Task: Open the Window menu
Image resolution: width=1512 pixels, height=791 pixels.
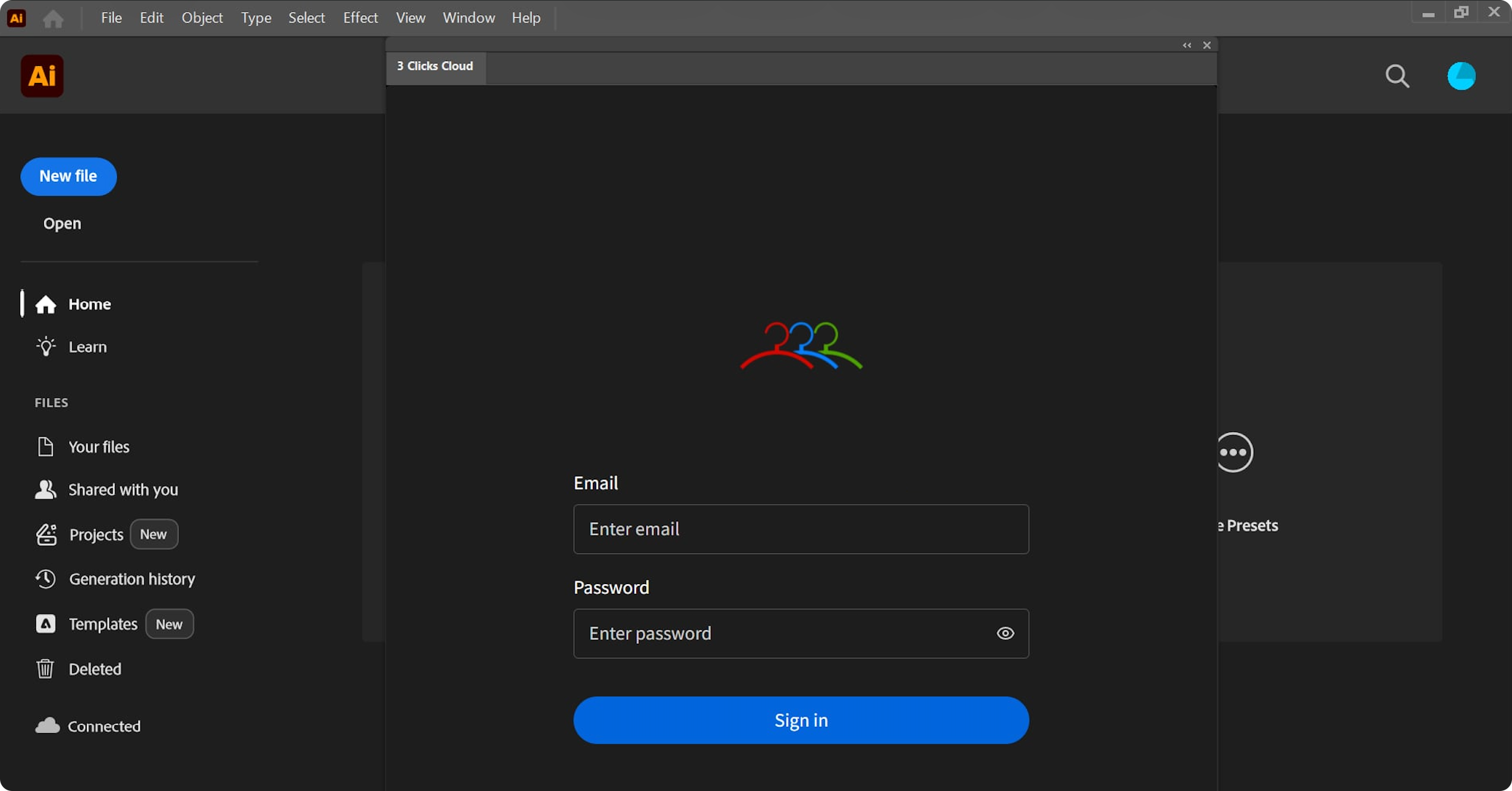Action: [468, 18]
